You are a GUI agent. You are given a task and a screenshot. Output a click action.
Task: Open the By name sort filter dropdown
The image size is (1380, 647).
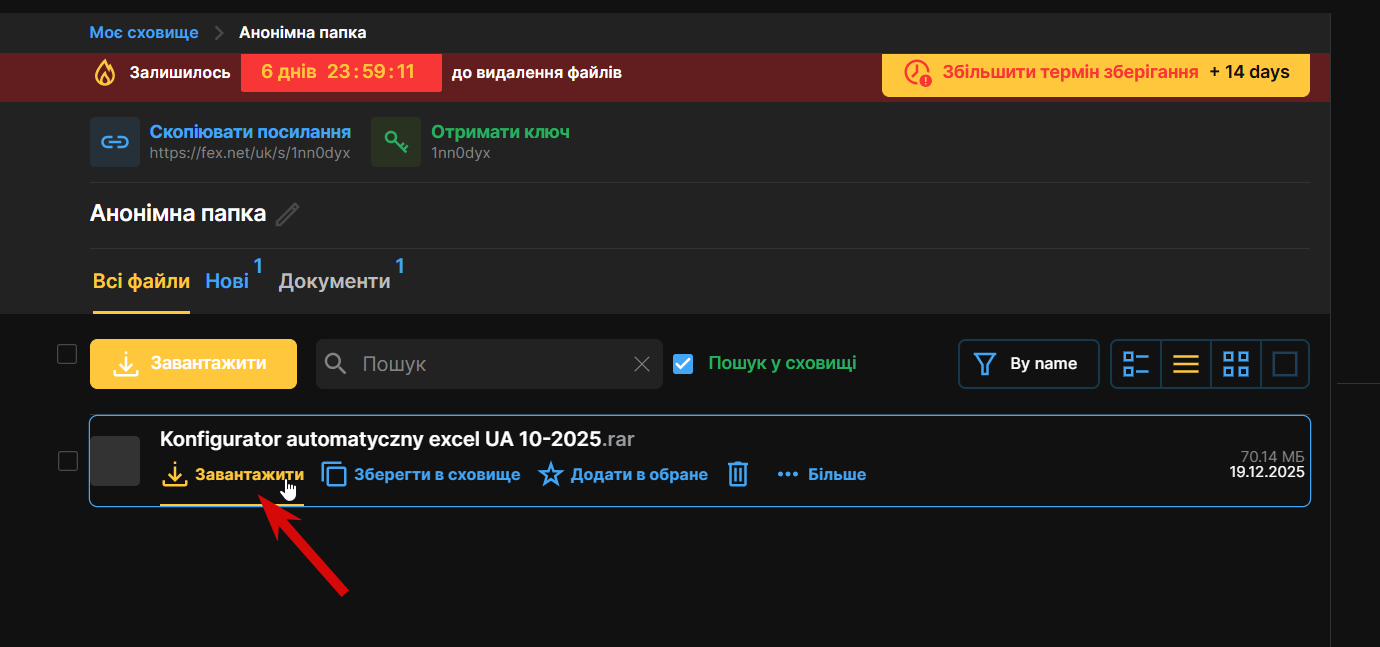tap(1028, 364)
